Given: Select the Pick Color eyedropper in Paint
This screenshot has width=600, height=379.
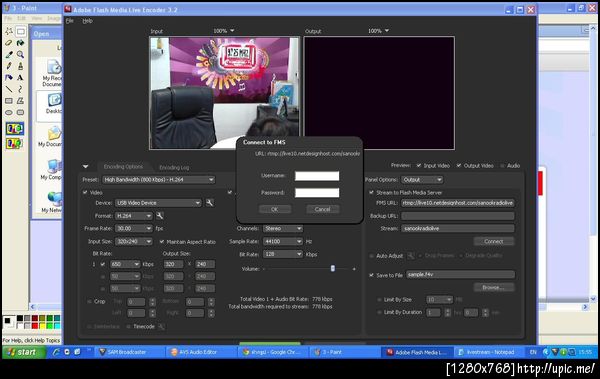Looking at the screenshot, I should (x=9, y=54).
